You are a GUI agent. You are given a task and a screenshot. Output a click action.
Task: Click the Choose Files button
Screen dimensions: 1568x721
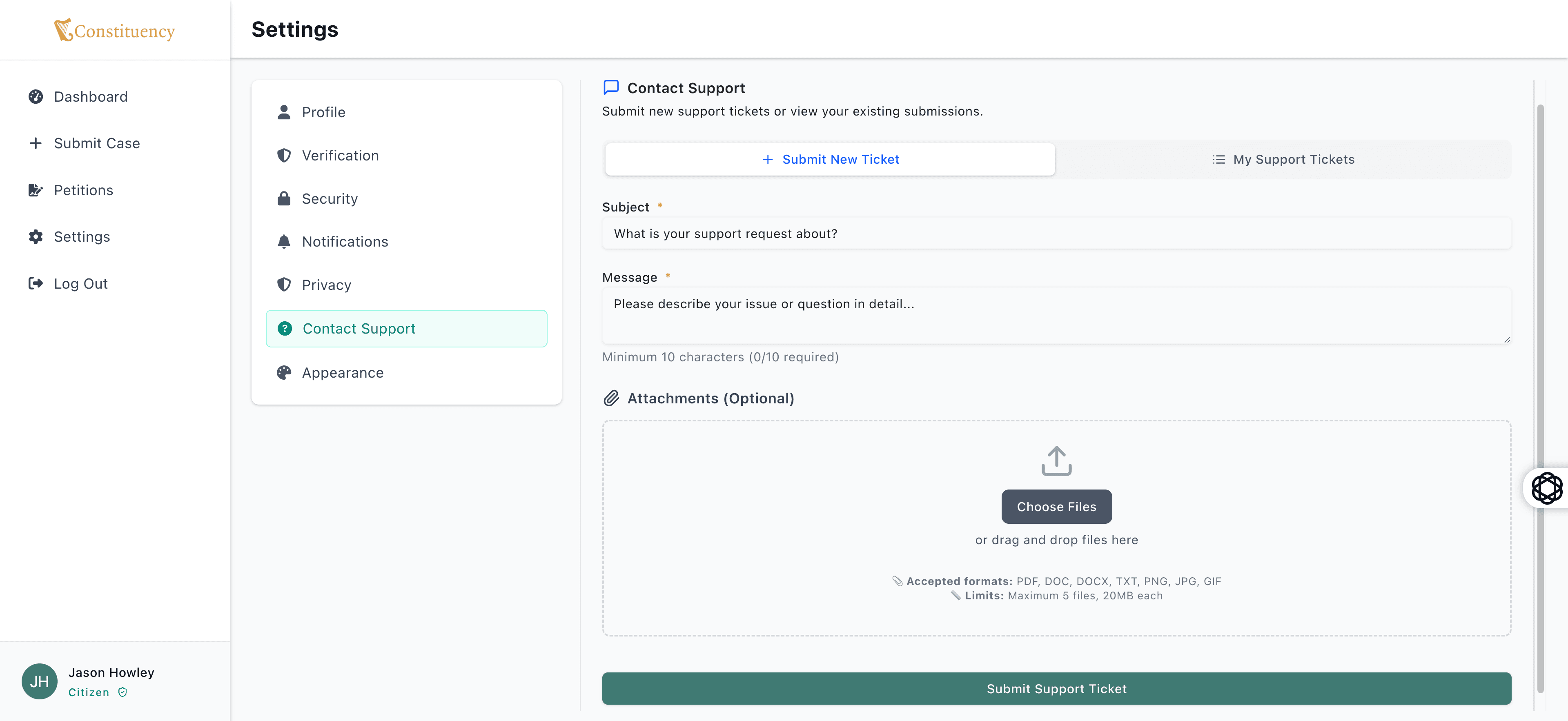[1056, 506]
